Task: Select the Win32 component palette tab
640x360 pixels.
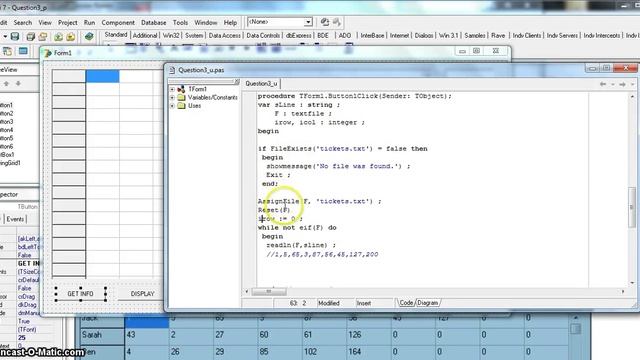Action: pos(171,36)
